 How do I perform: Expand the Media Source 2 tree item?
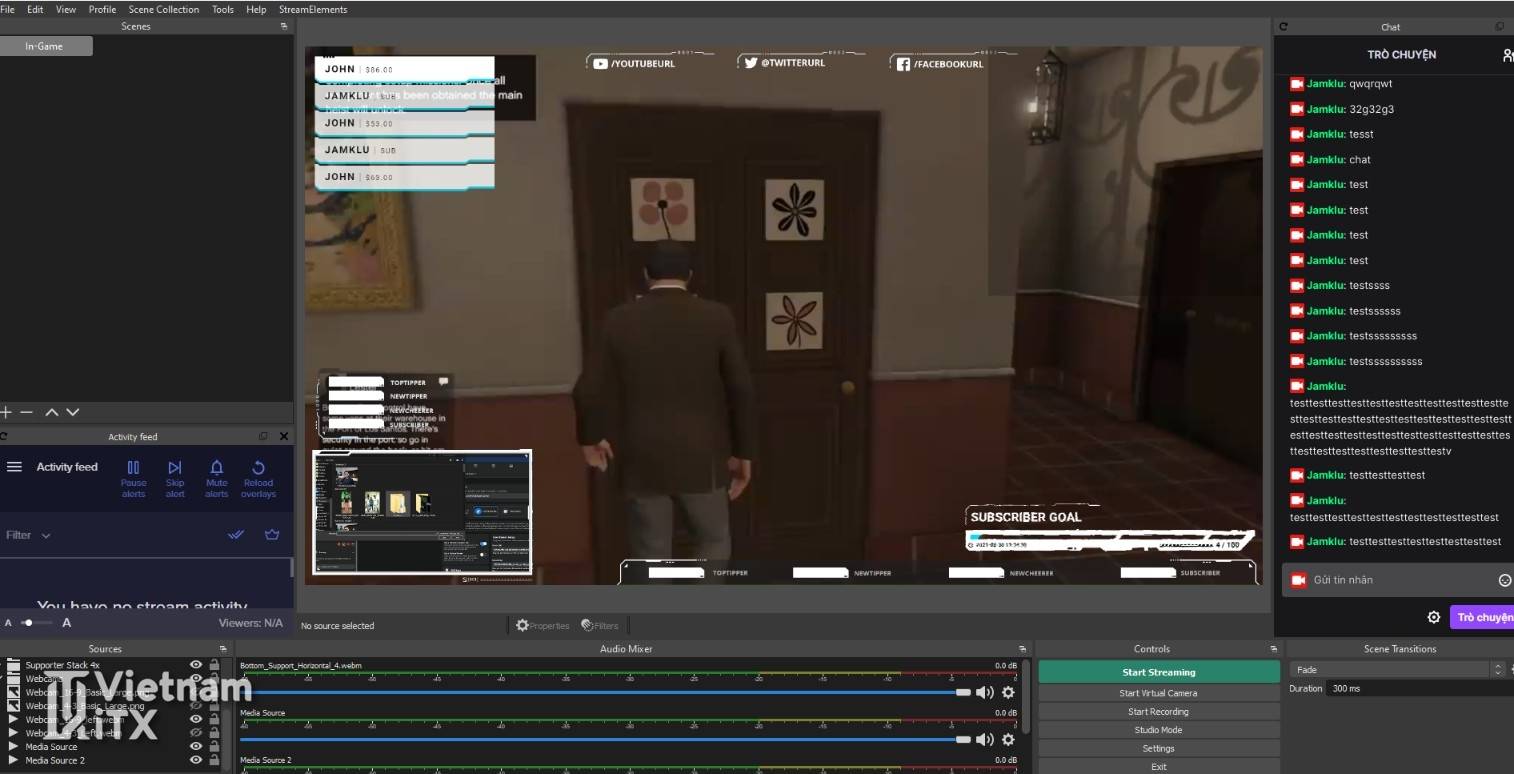[11, 760]
